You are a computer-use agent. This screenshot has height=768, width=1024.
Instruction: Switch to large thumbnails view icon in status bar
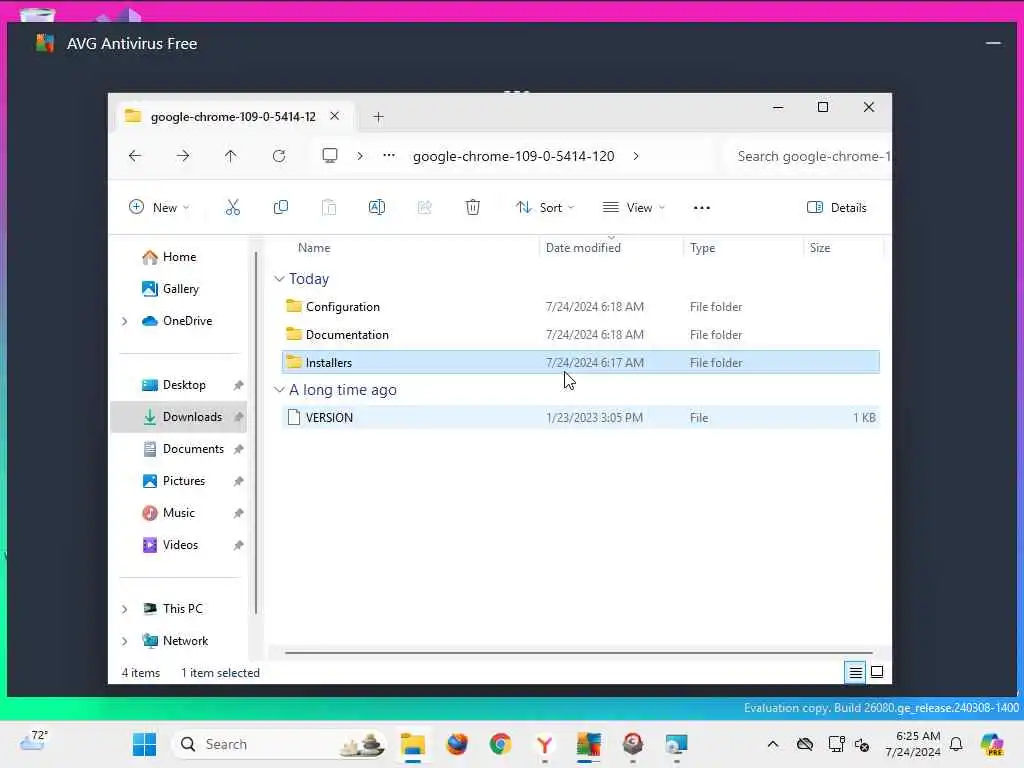coord(877,672)
